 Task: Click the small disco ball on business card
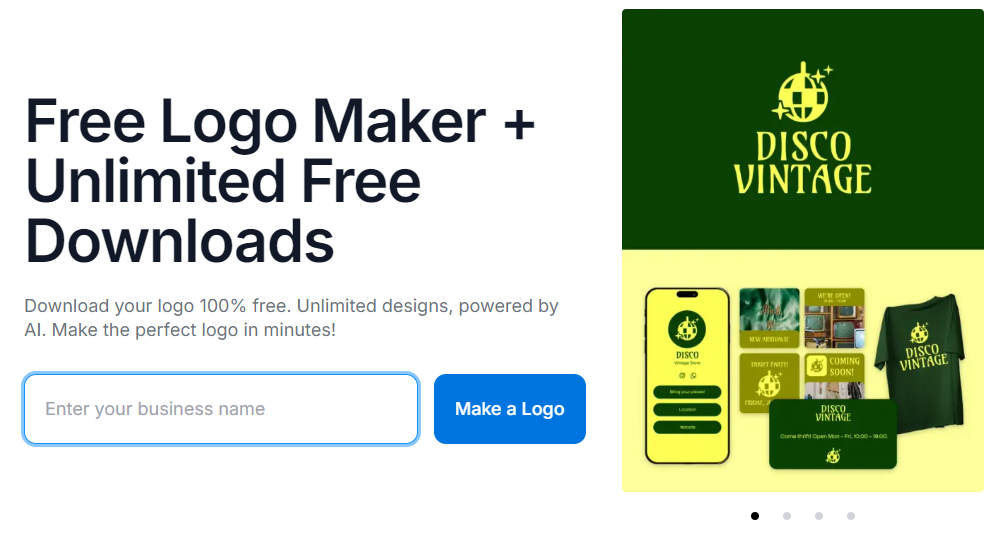click(x=833, y=455)
